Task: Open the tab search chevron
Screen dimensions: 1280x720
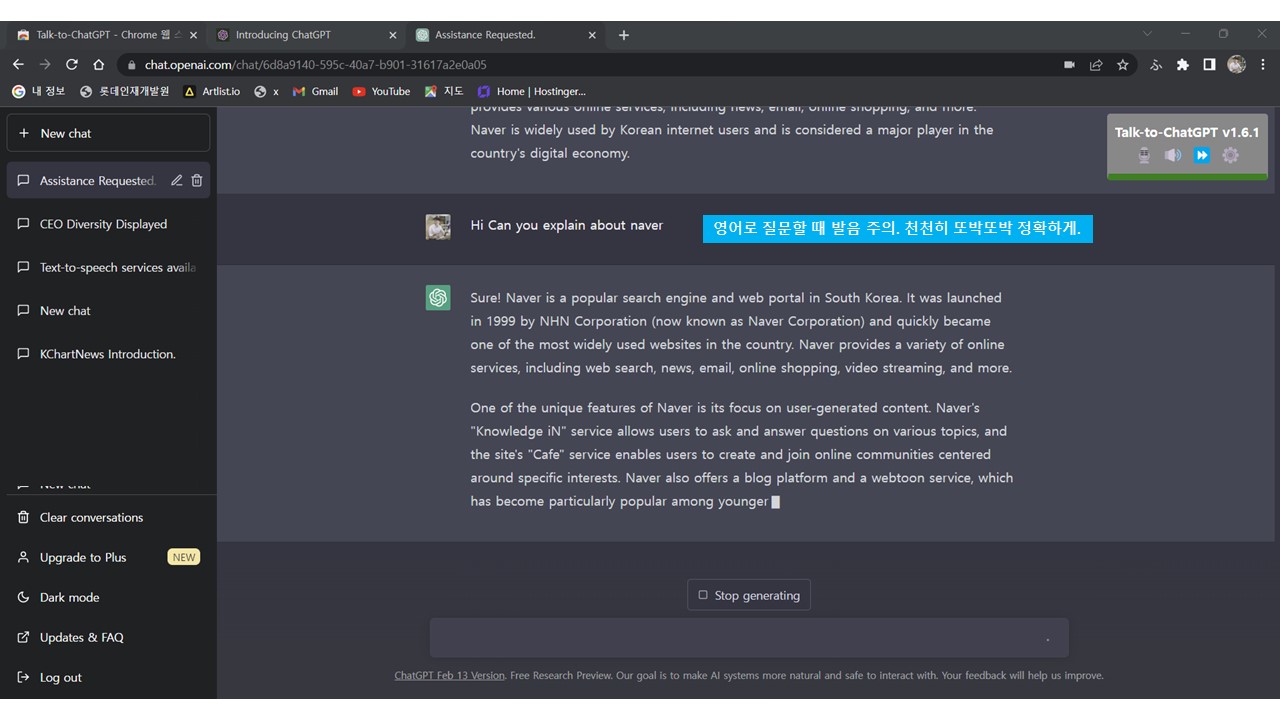Action: point(1147,34)
